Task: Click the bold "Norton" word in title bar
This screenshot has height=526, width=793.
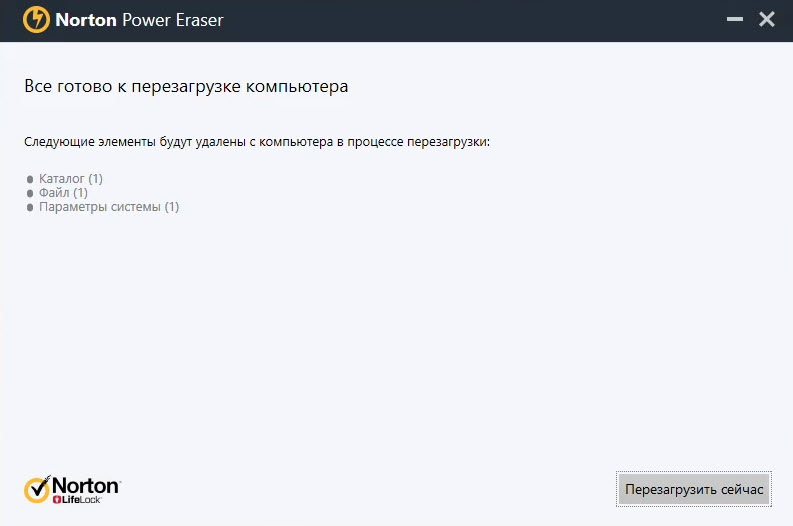Action: 89,20
